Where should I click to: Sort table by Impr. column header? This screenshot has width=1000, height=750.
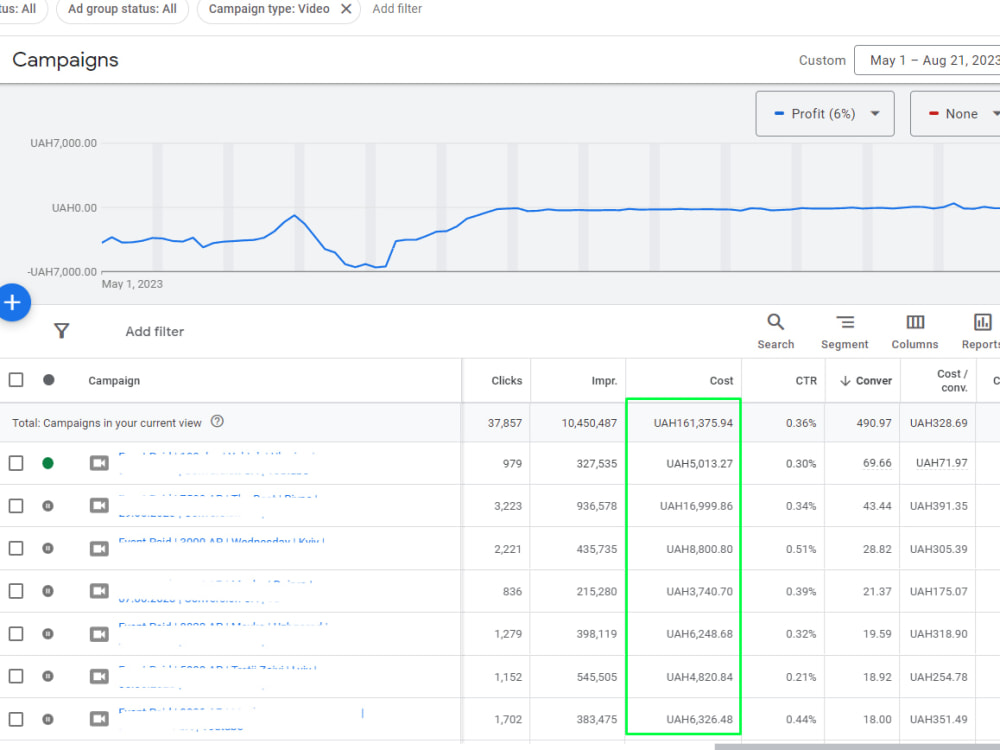(604, 381)
